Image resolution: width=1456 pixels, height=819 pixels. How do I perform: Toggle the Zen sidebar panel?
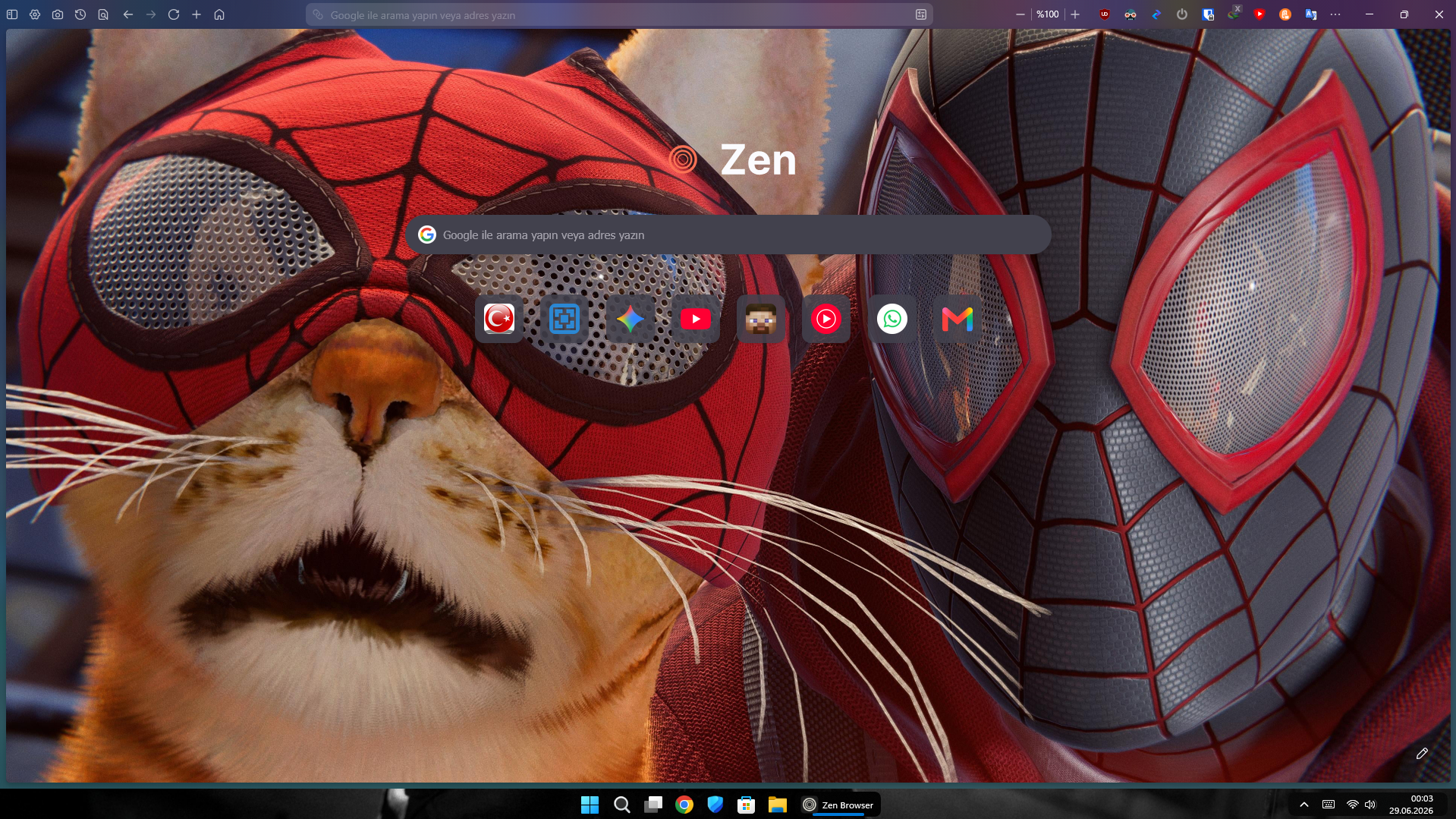(x=12, y=14)
